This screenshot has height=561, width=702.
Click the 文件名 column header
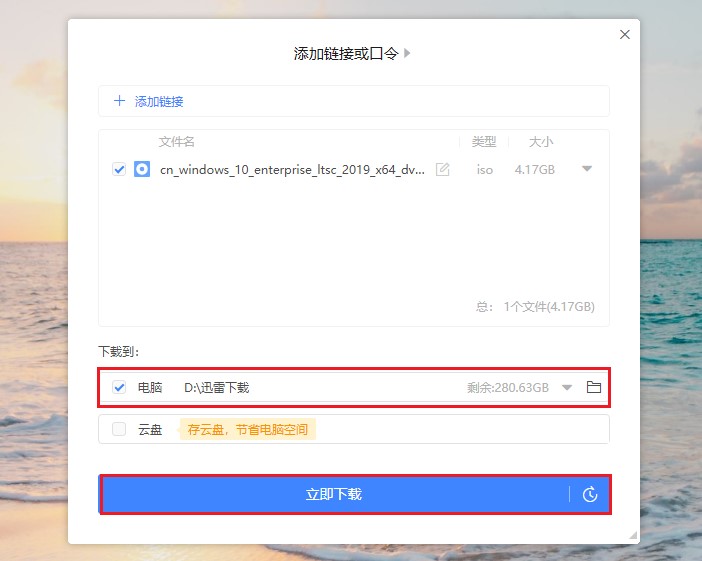point(176,142)
